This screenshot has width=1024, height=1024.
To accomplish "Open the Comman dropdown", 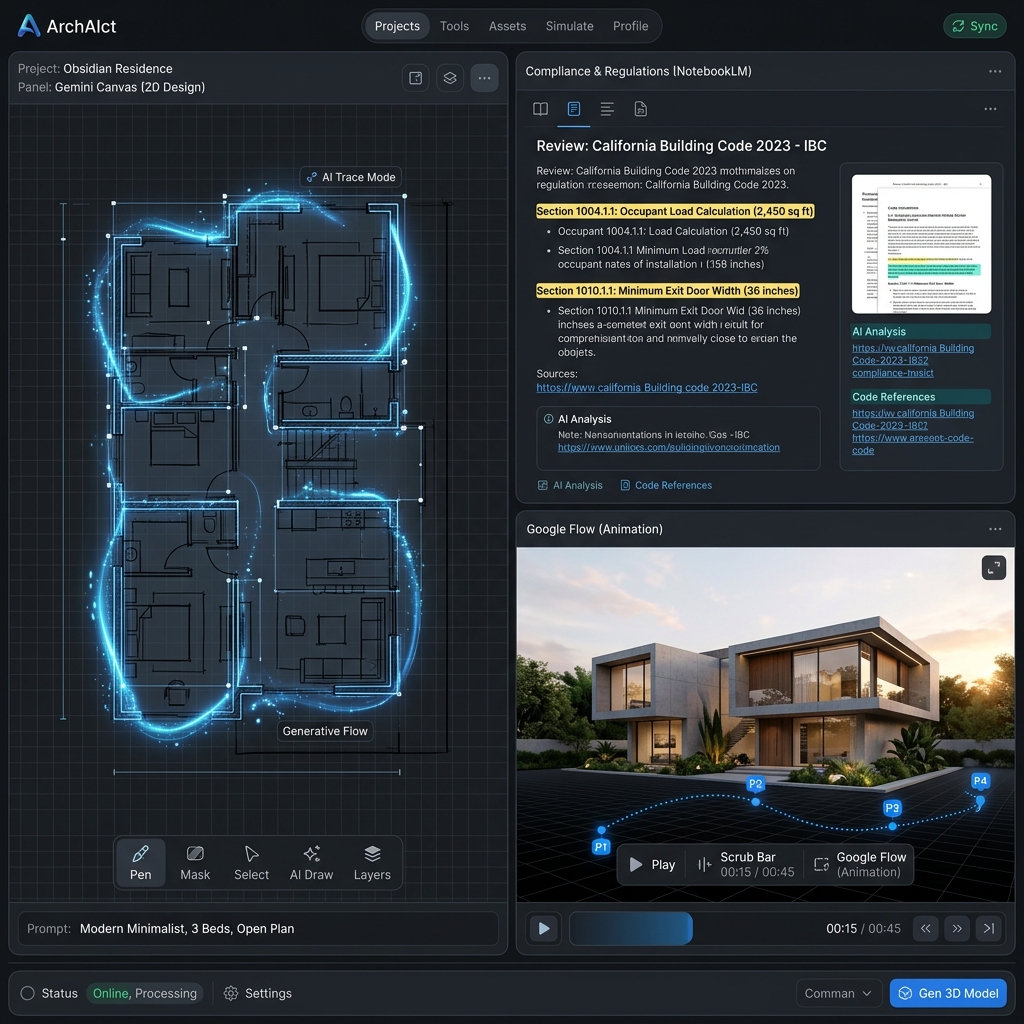I will [x=839, y=993].
